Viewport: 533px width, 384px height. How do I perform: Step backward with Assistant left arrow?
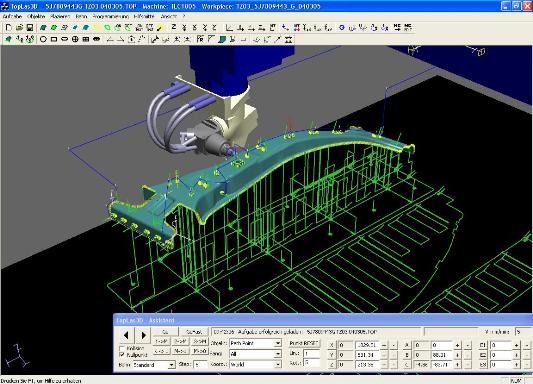point(126,335)
